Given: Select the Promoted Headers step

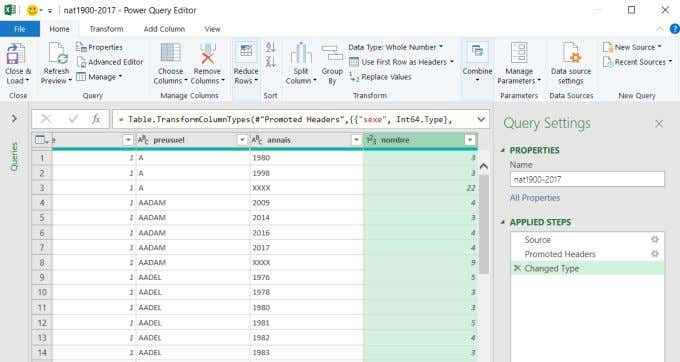Looking at the screenshot, I should [560, 254].
